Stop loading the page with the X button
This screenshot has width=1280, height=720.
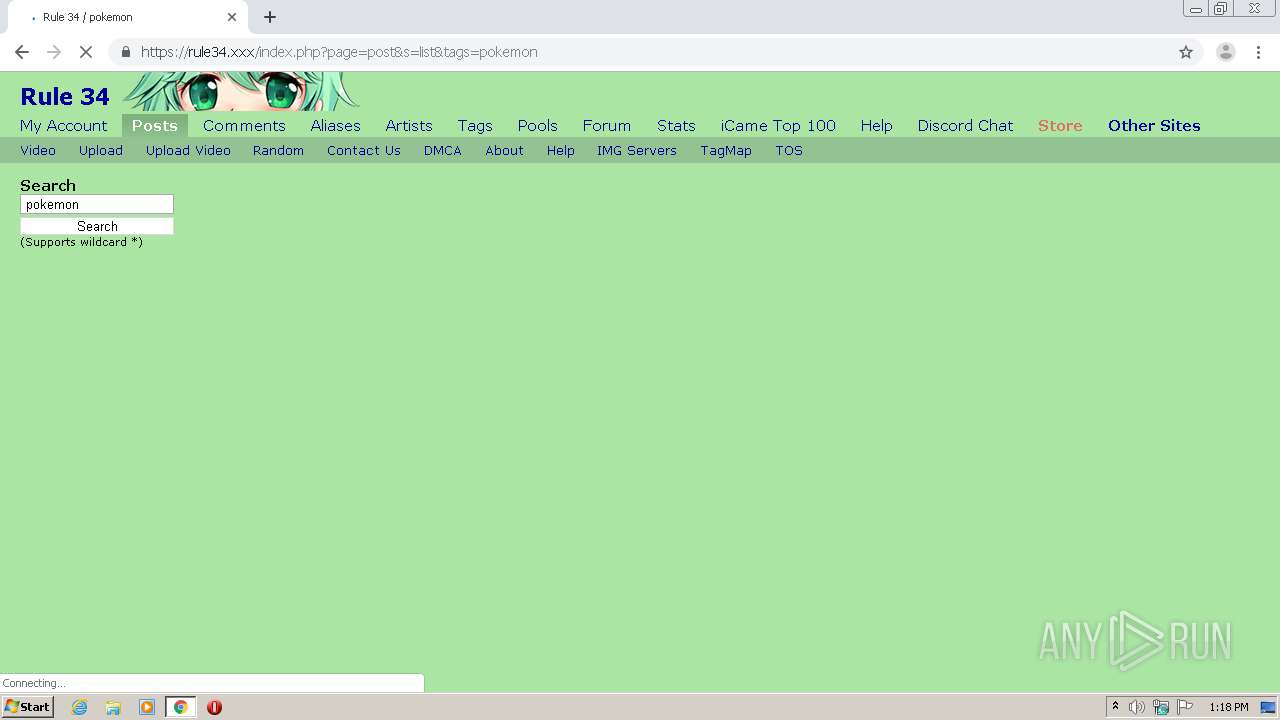click(x=86, y=52)
